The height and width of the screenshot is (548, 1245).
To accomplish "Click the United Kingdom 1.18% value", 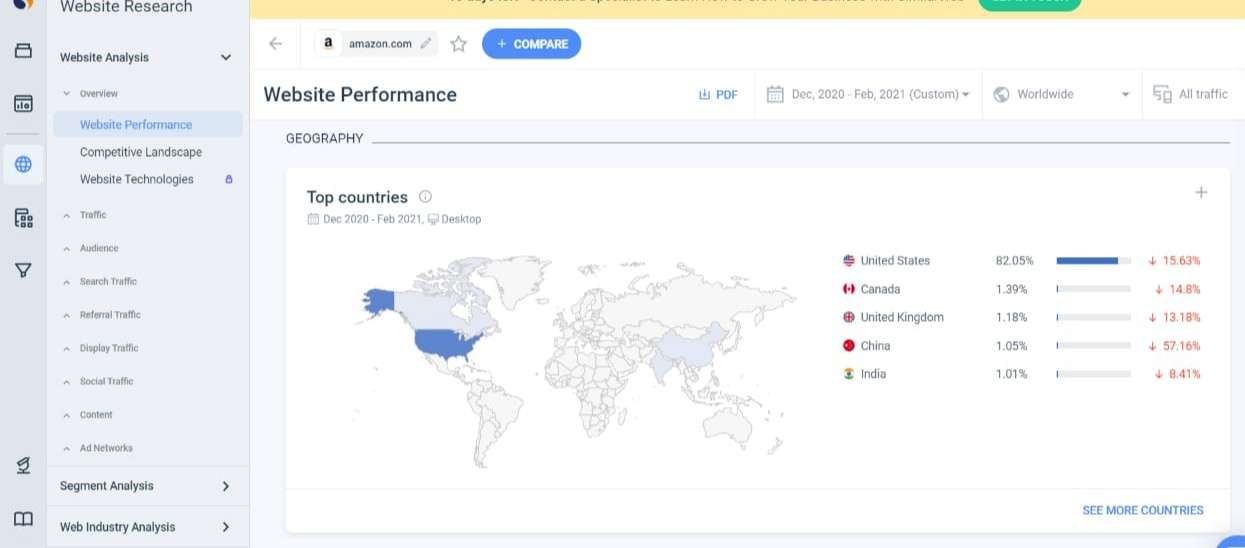I will [1011, 317].
